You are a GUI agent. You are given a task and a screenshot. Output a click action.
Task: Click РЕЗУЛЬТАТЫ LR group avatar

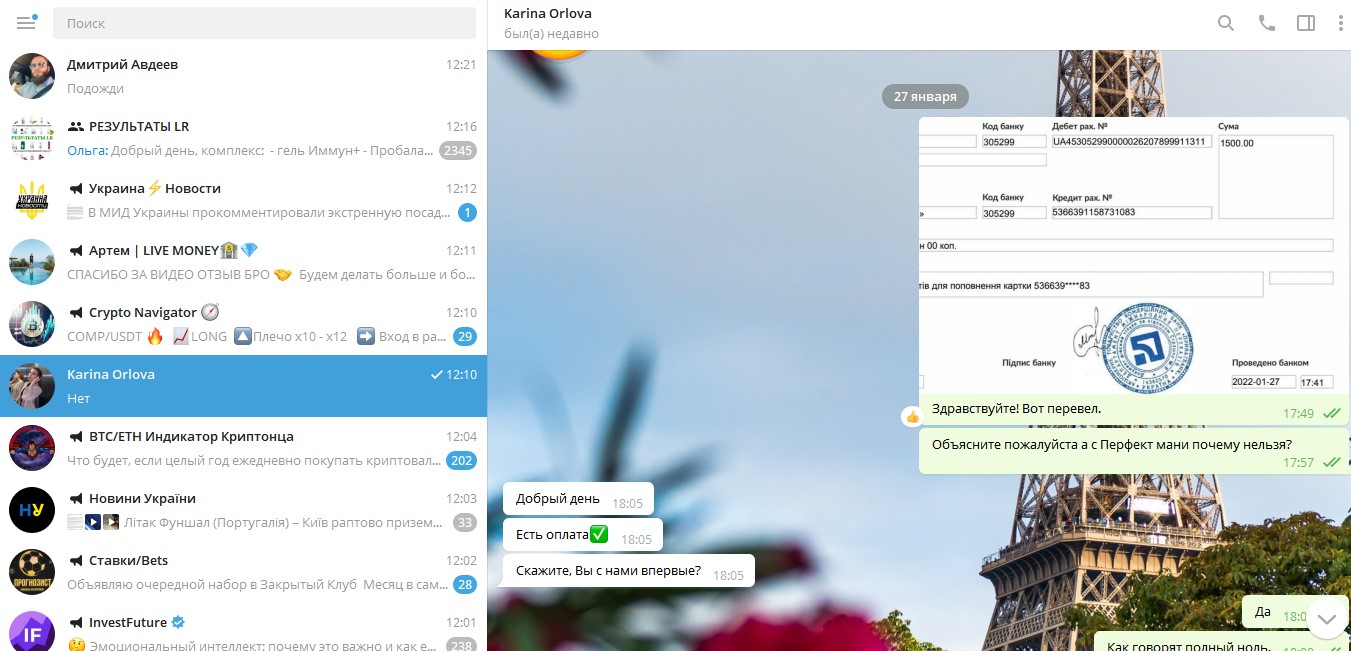(x=32, y=138)
